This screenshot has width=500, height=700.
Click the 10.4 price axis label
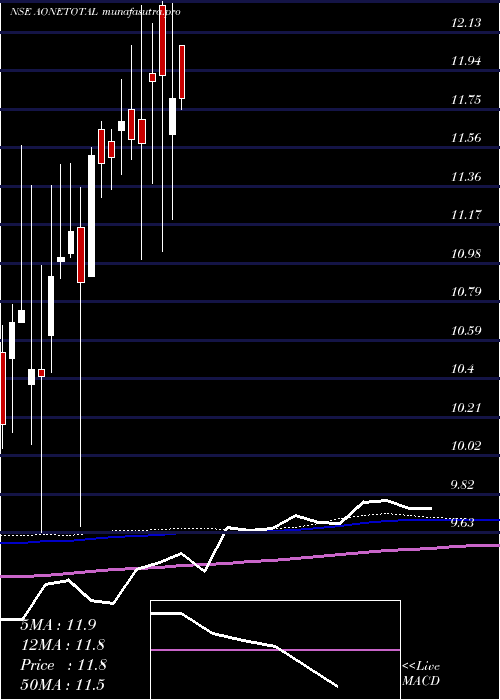coord(463,369)
